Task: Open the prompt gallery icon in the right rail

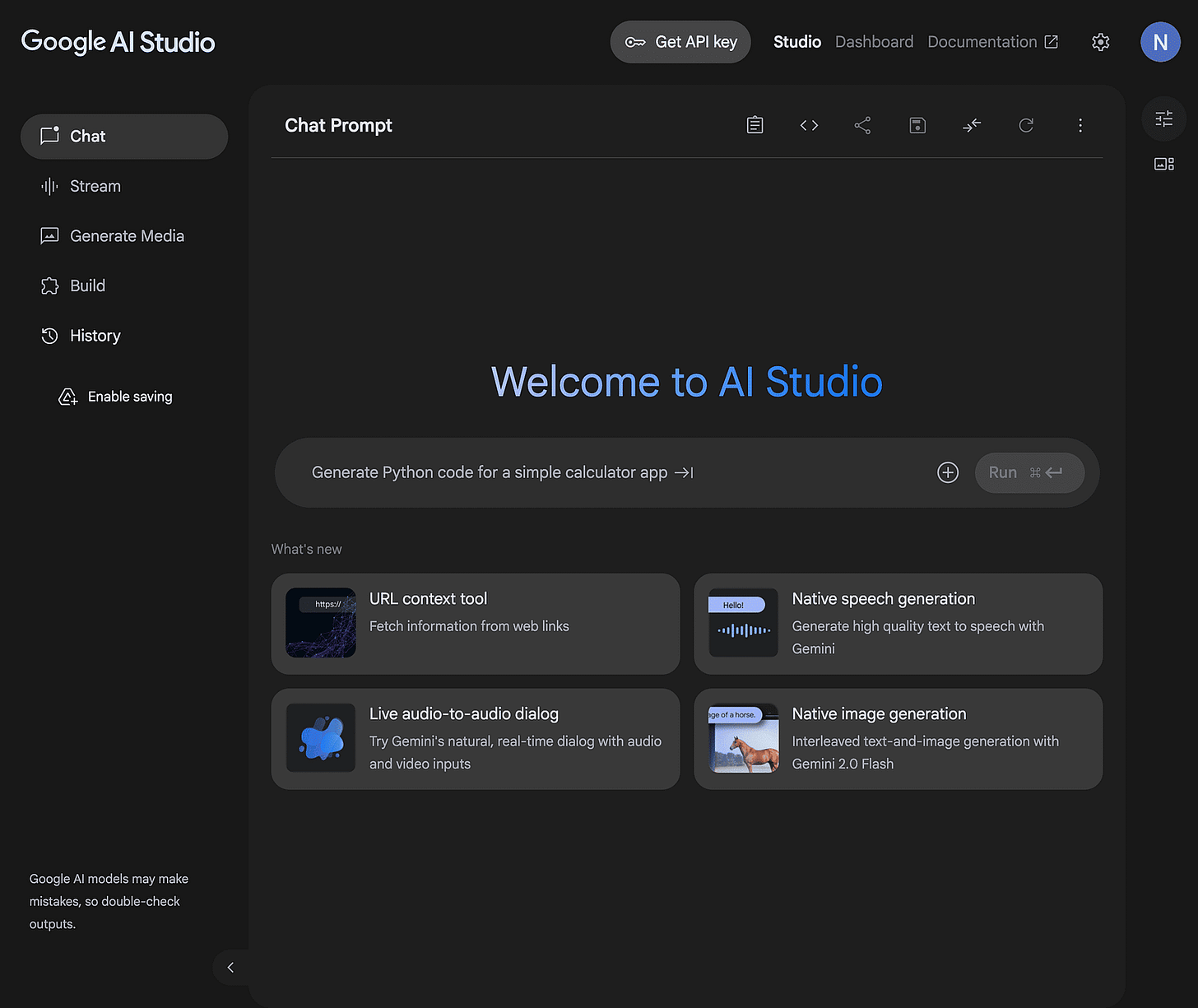Action: coord(1164,164)
